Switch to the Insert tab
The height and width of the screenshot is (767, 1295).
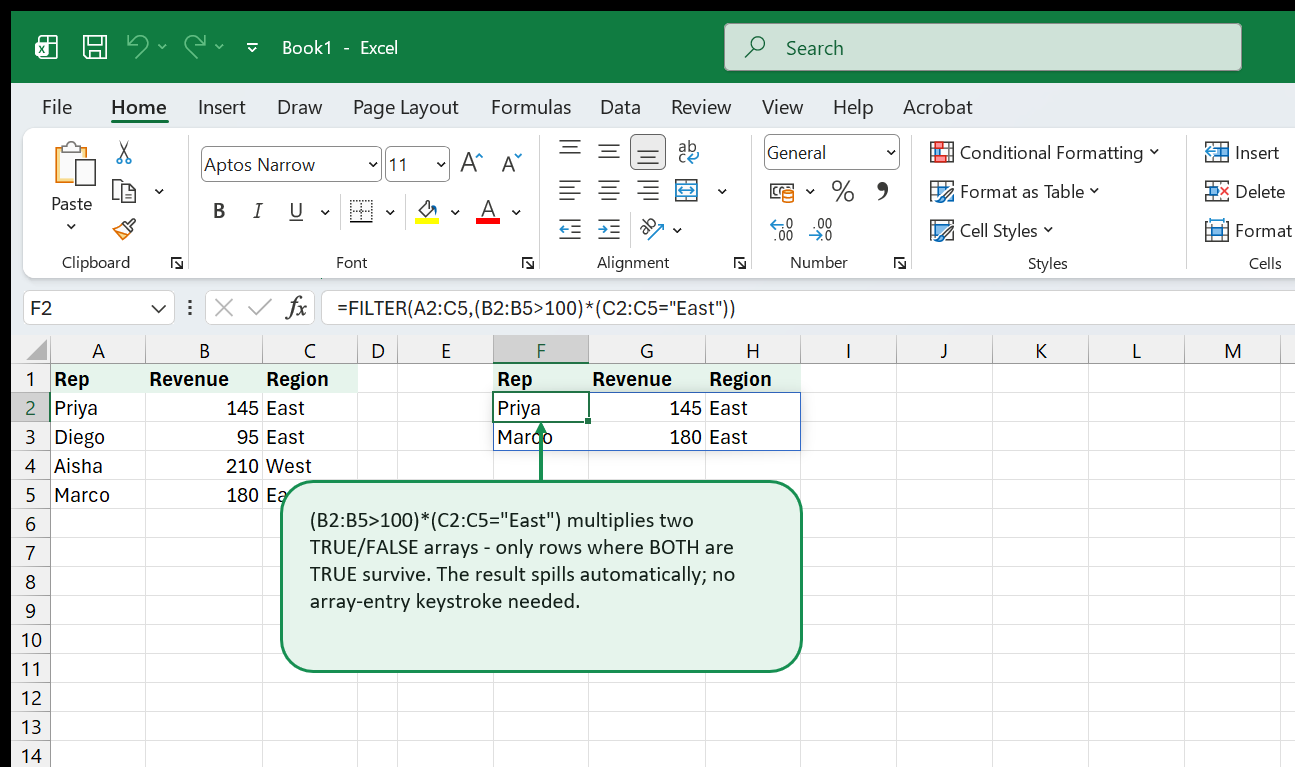click(222, 107)
